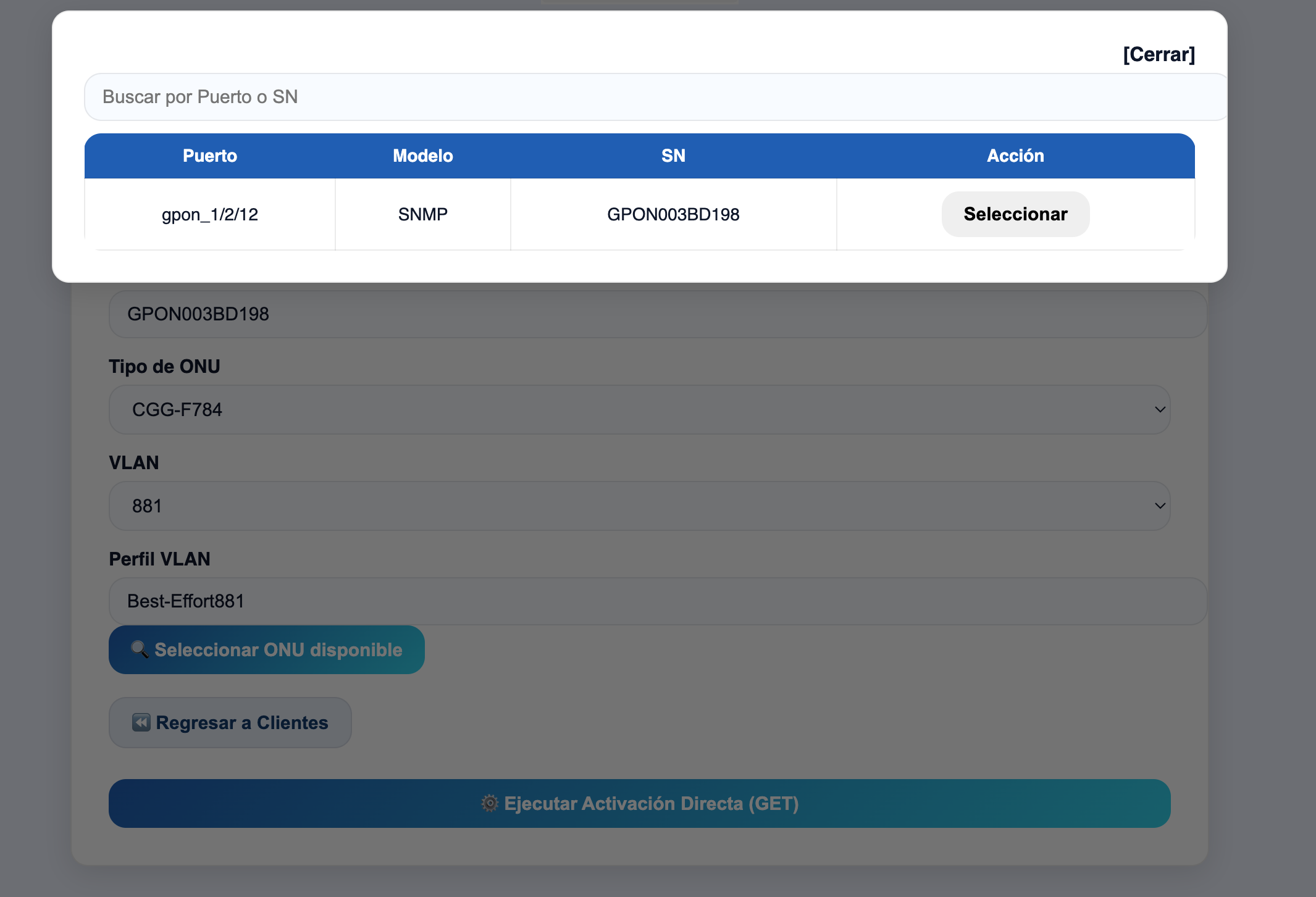Close the ONU selection modal via [Cerrar]
The image size is (1316, 897).
tap(1159, 54)
